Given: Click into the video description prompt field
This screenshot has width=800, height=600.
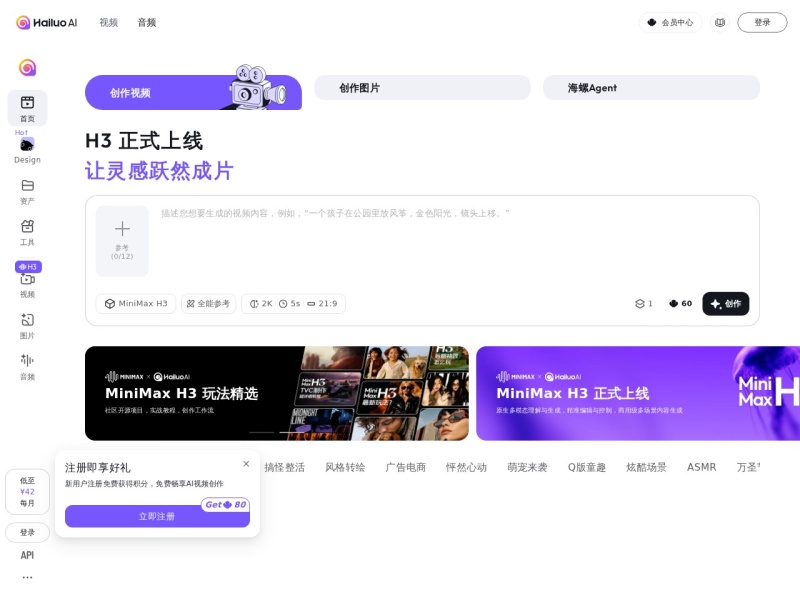Looking at the screenshot, I should pyautogui.click(x=454, y=240).
